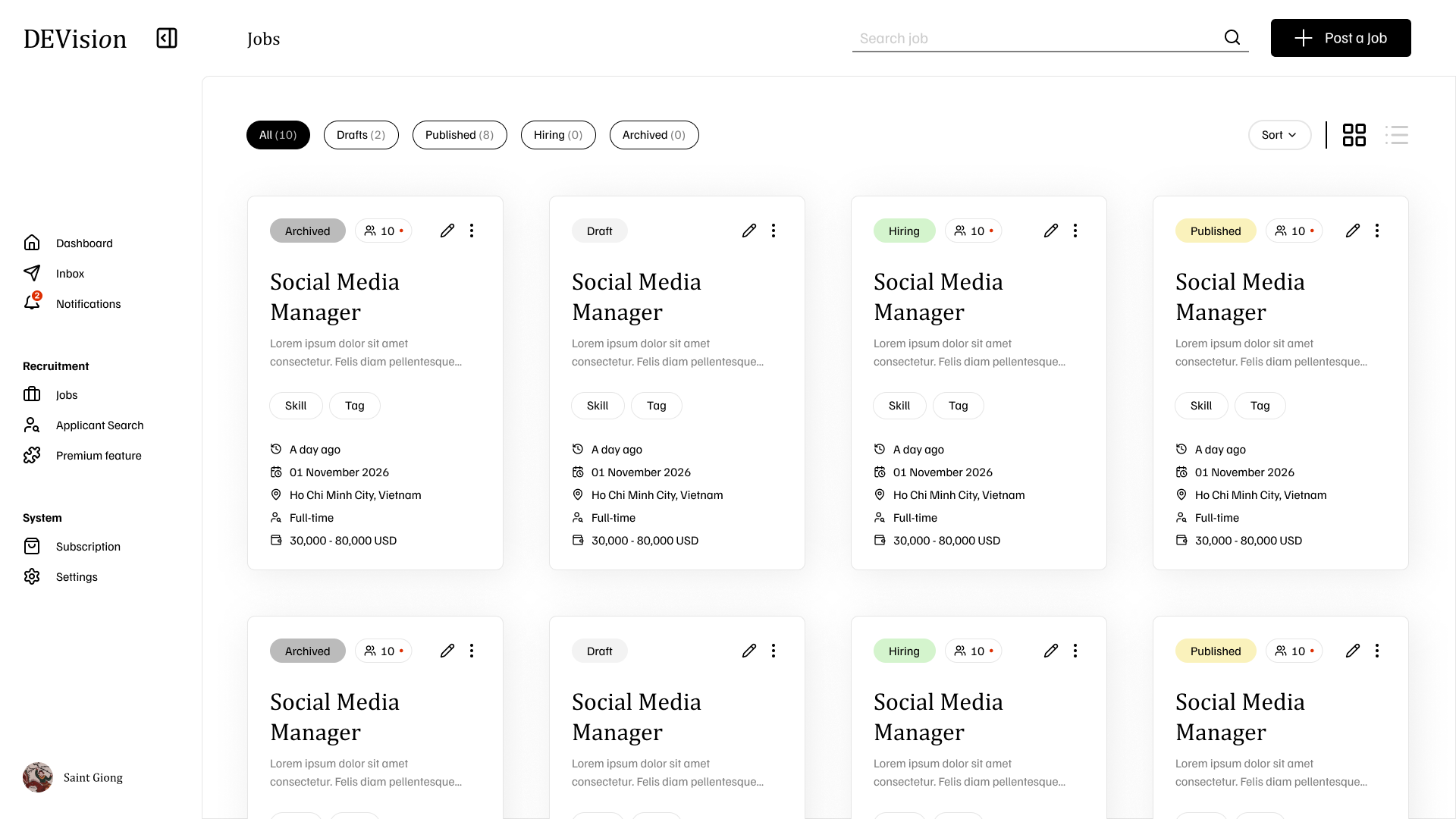1456x819 pixels.
Task: Open options menu on the Published job card
Action: tap(1378, 231)
